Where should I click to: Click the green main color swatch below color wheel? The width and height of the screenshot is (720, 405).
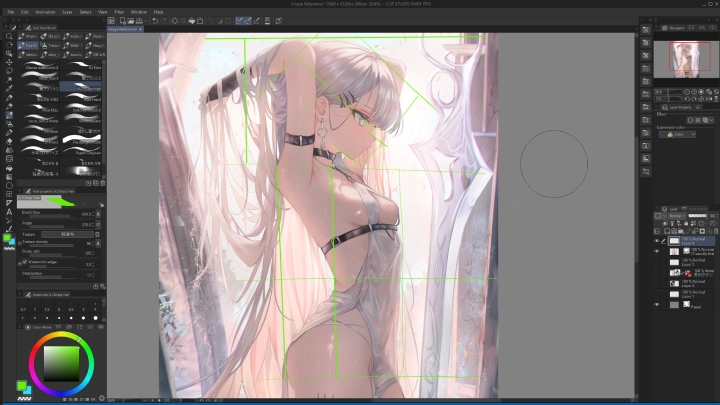21,385
